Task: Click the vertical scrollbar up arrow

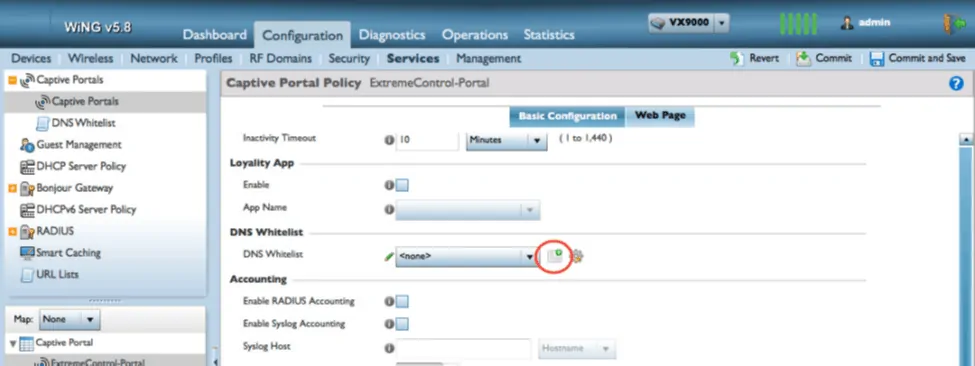Action: point(966,139)
